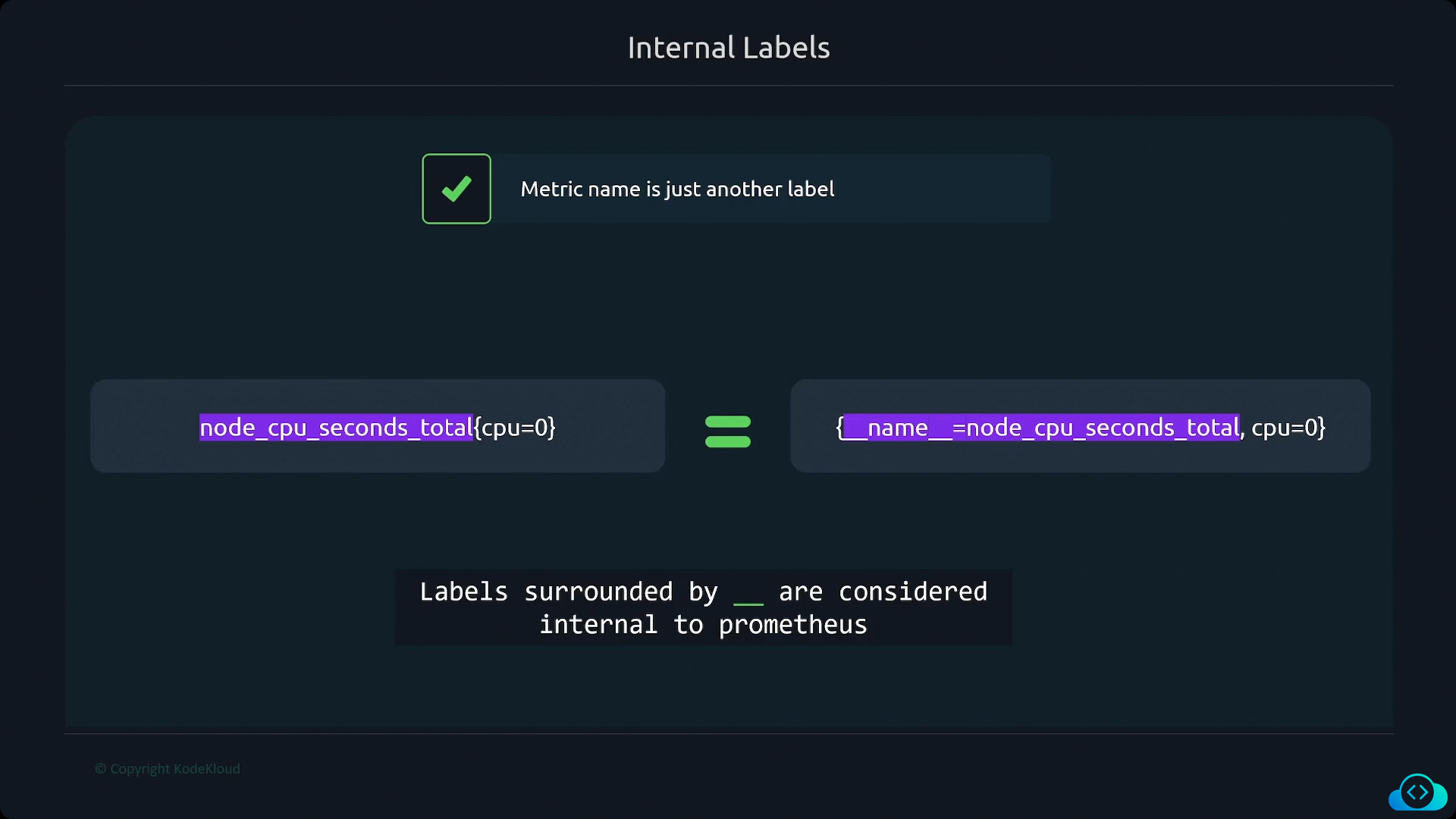Select the Internal Labels slide title

point(729,48)
